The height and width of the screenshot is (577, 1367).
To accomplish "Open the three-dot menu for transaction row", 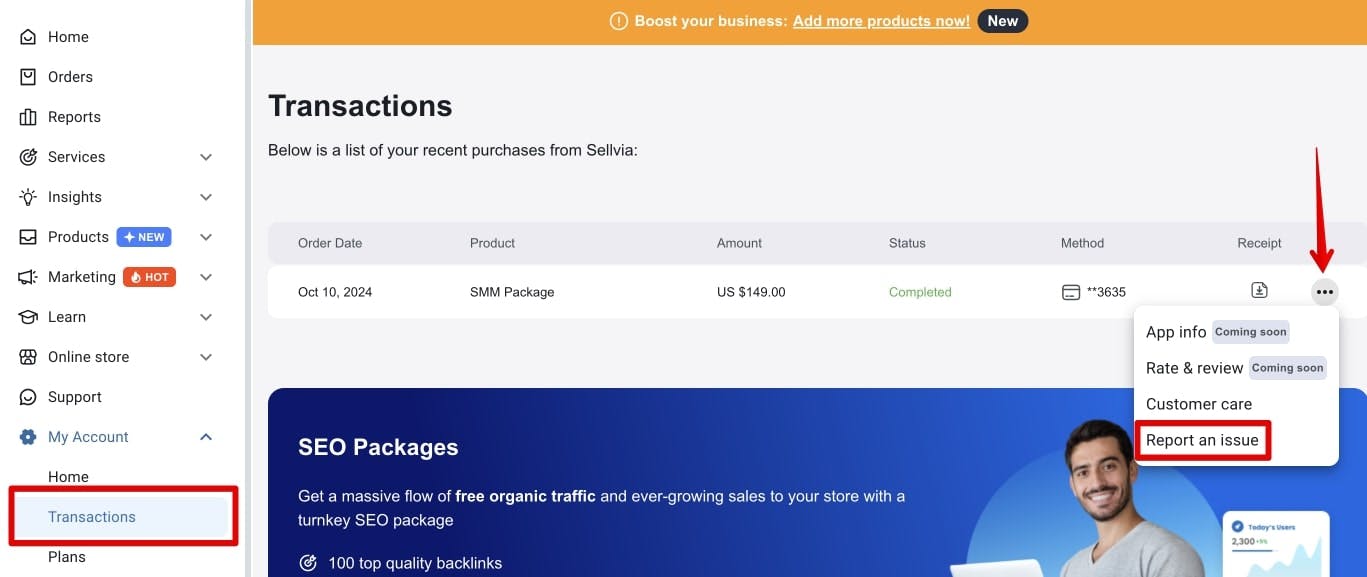I will click(x=1325, y=292).
